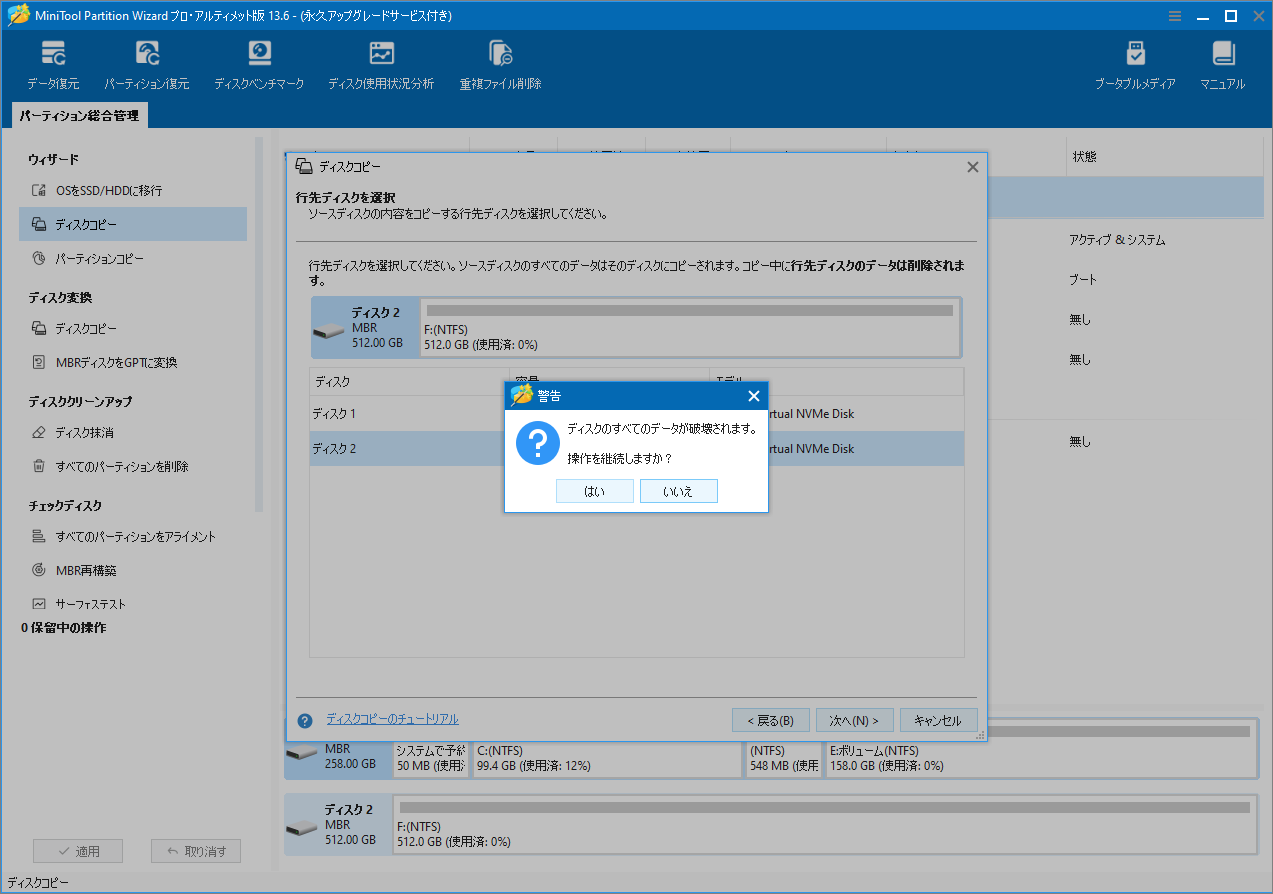Viewport: 1273px width, 894px height.
Task: Start 重複ファイル削除 (Duplicate File Finder)
Action: 499,62
